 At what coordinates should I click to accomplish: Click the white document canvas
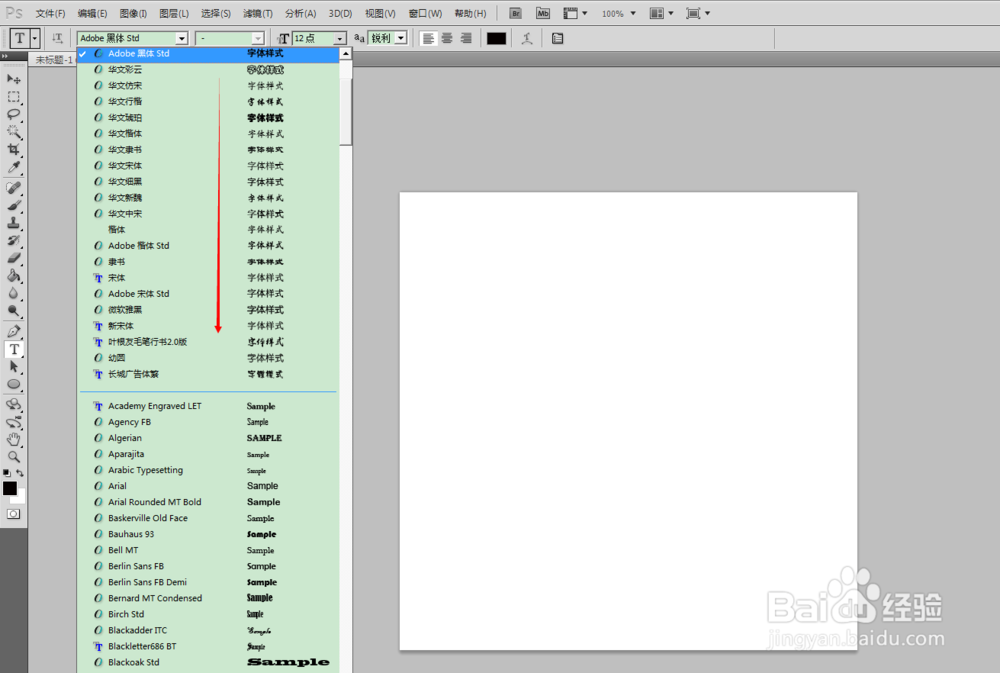point(628,421)
